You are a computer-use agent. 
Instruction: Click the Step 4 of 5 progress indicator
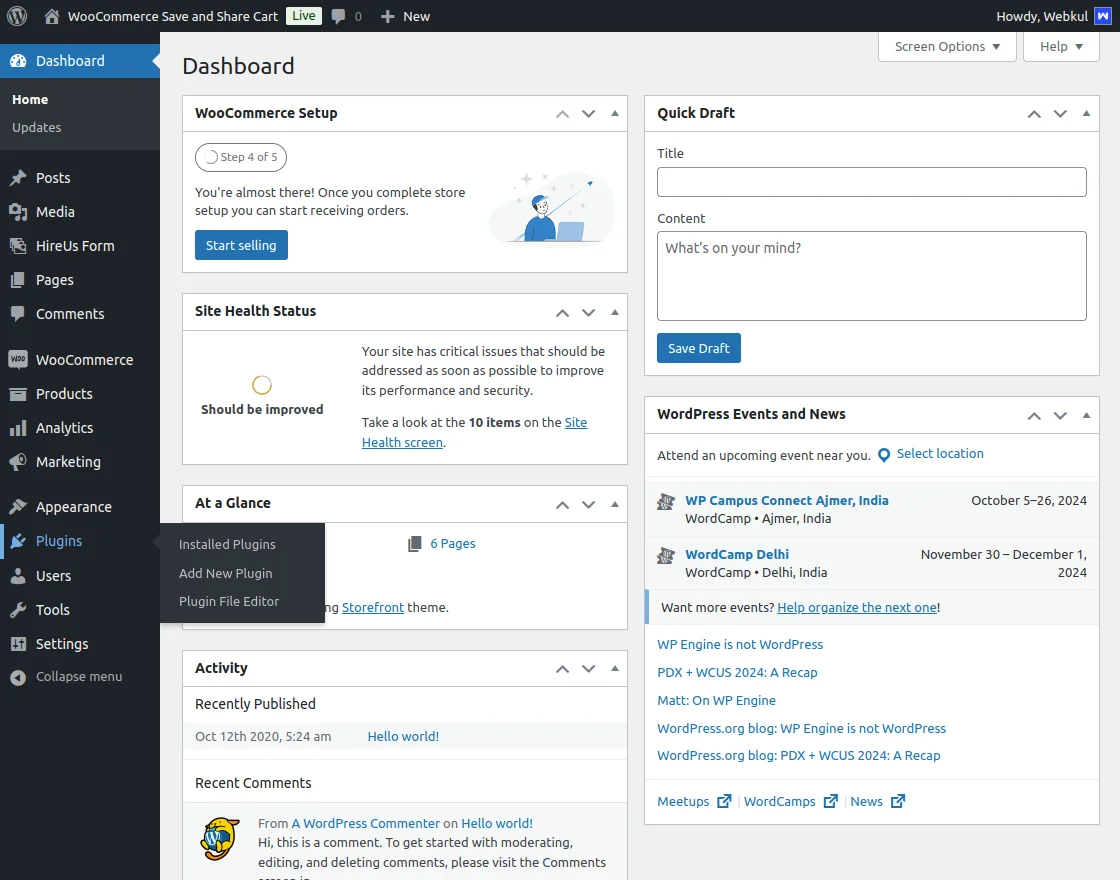click(240, 157)
